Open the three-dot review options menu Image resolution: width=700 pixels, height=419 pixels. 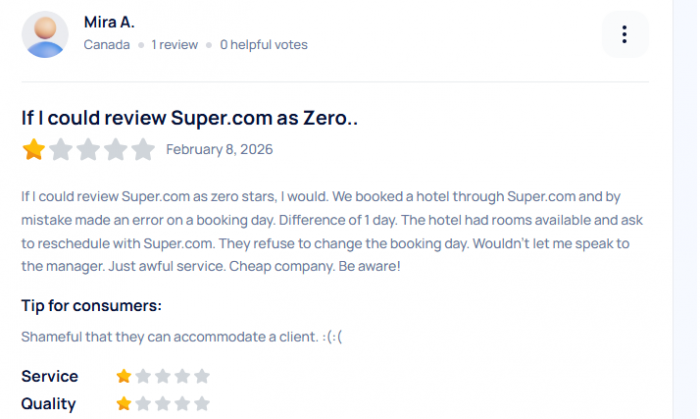625,35
